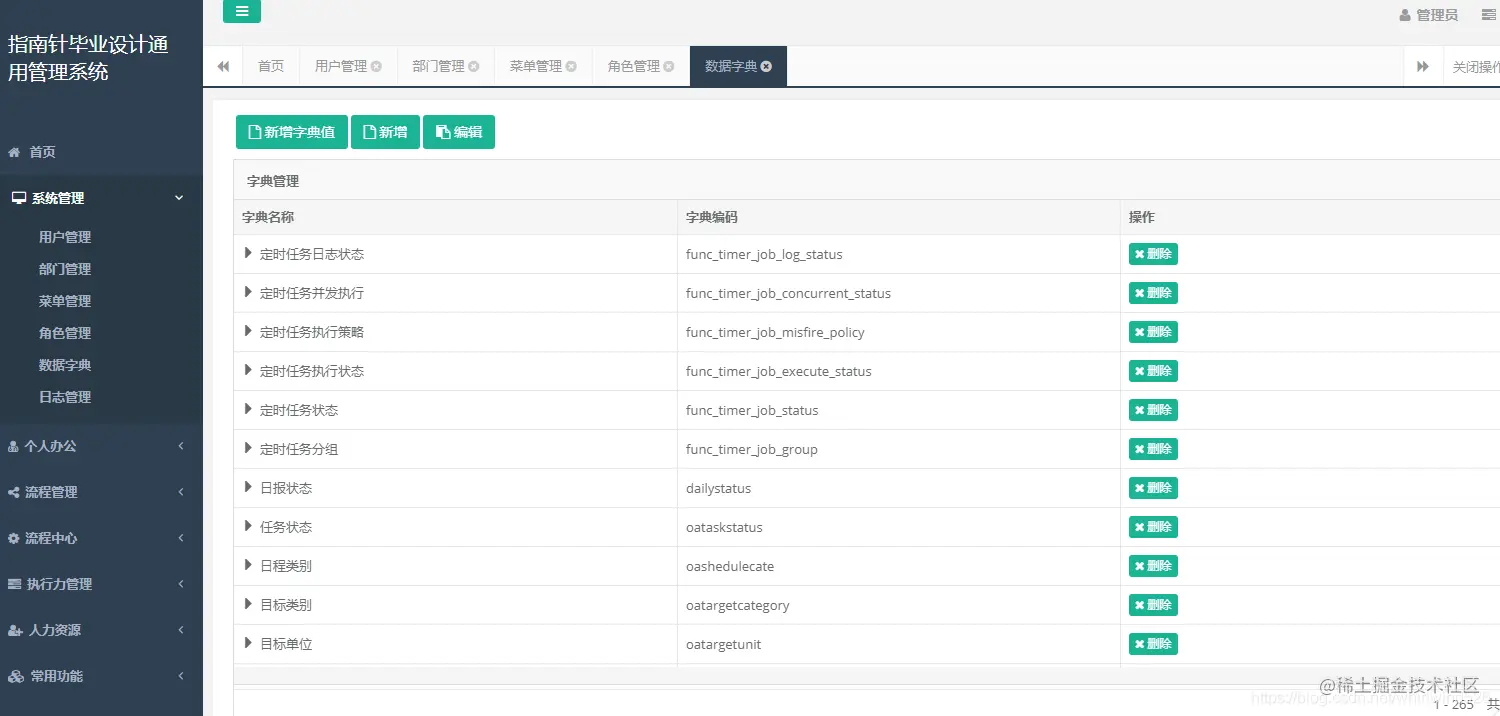Expand the 人力资源 sidebar section
Image resolution: width=1500 pixels, height=716 pixels.
(101, 630)
